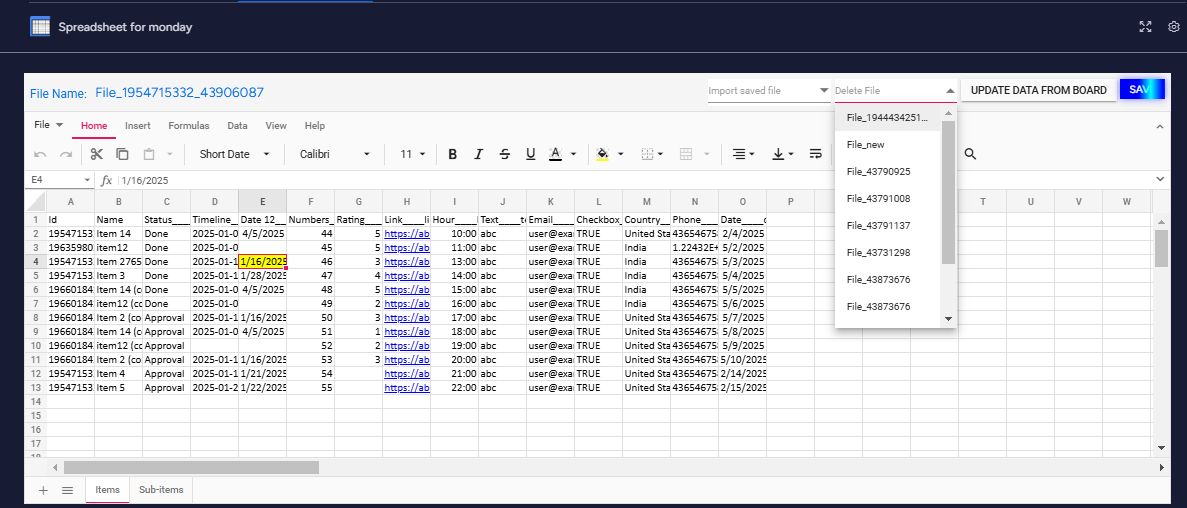Collapse the ribbon with chevron
Screen dimensions: 1187x508
tap(1159, 126)
